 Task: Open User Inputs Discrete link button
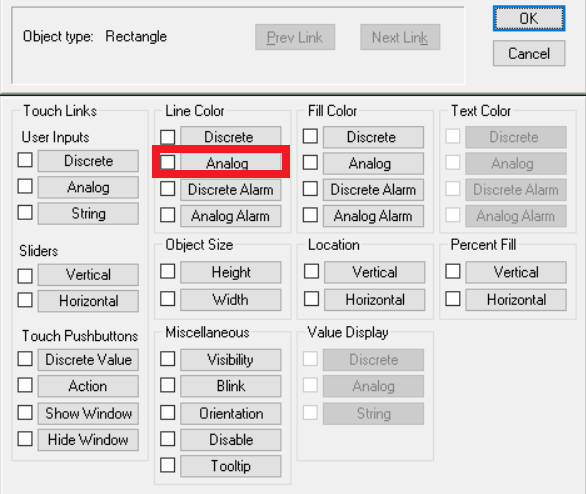click(x=88, y=161)
